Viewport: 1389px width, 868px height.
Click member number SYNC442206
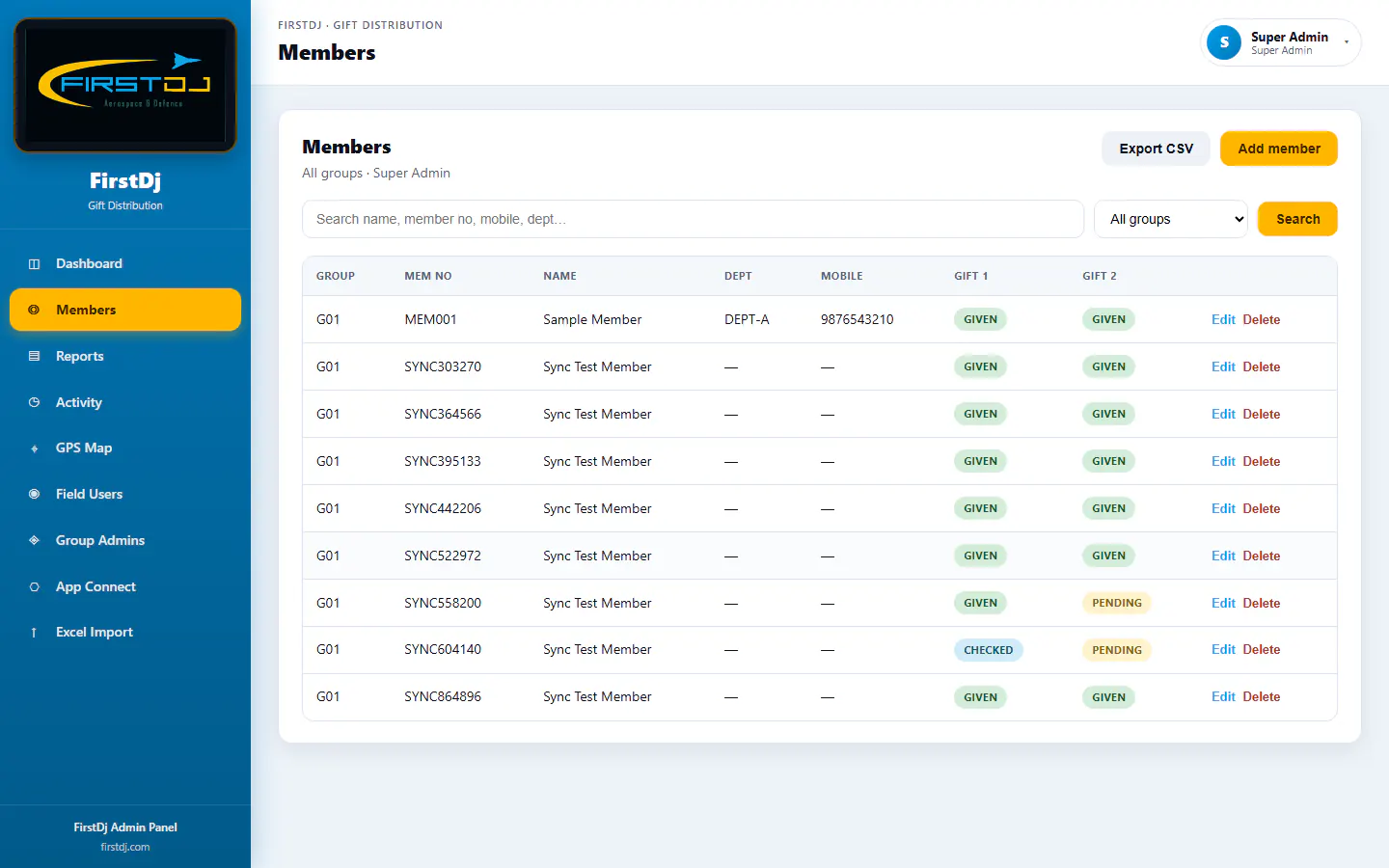click(x=443, y=508)
